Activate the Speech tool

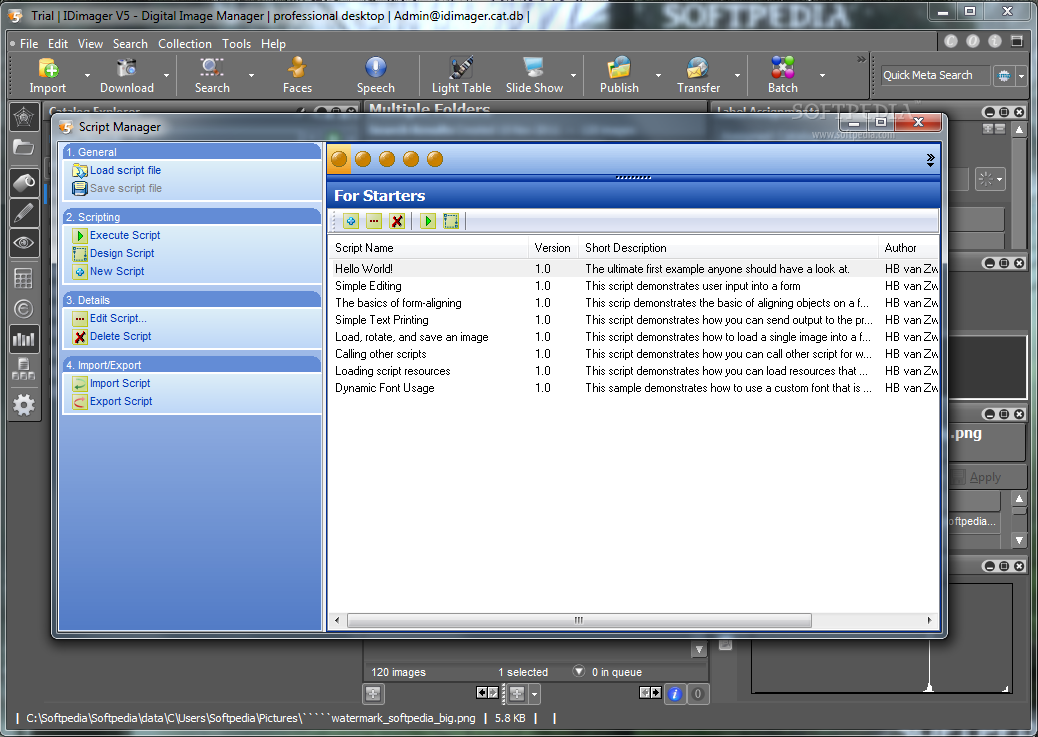pos(375,75)
